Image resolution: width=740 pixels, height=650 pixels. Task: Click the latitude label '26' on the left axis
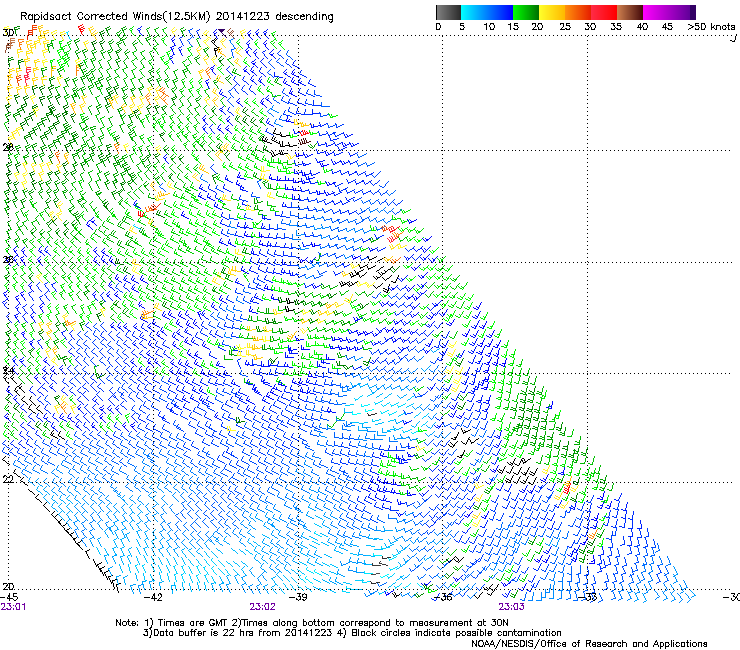point(8,259)
